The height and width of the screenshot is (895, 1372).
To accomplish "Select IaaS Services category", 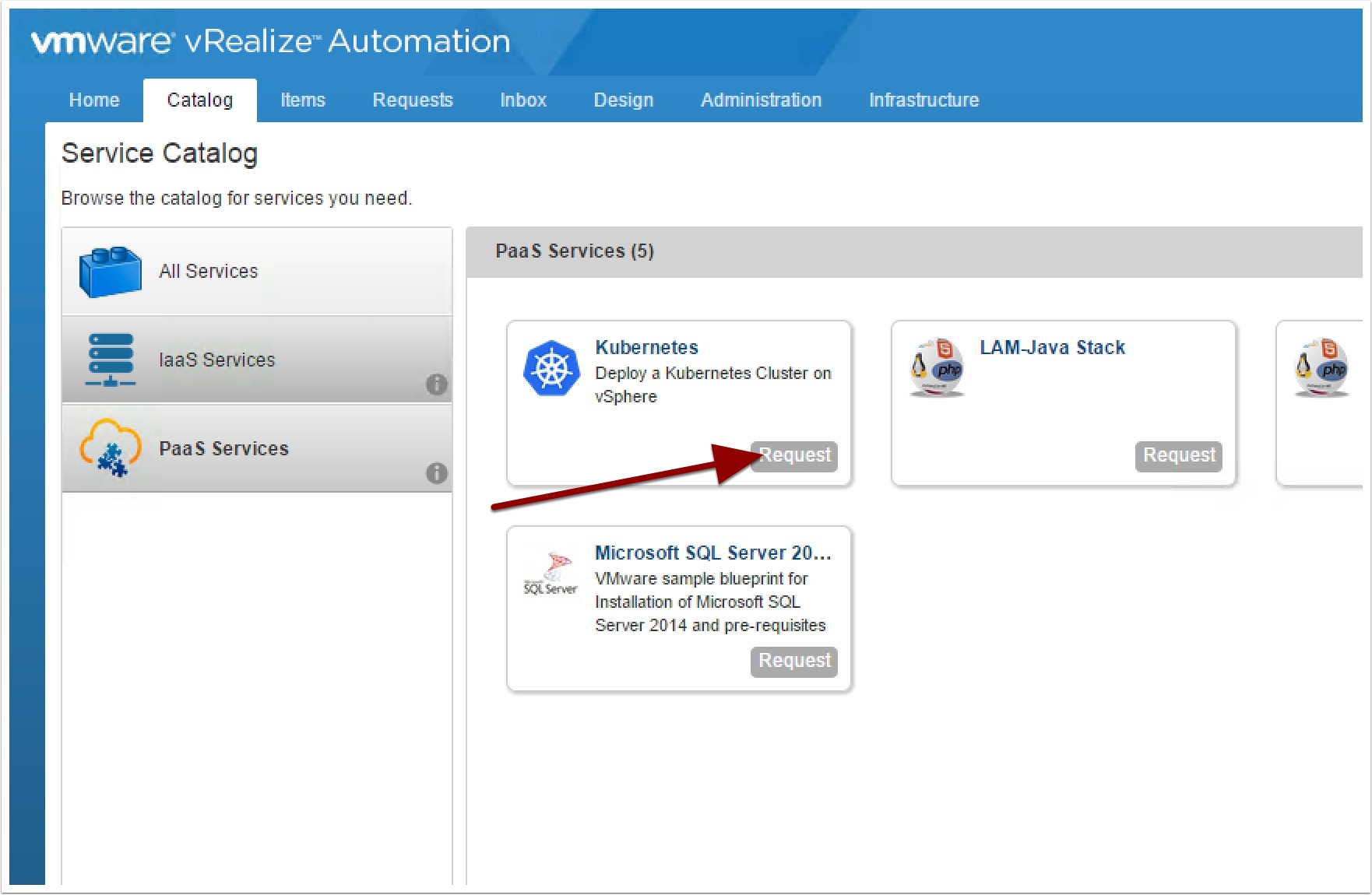I will tap(257, 360).
